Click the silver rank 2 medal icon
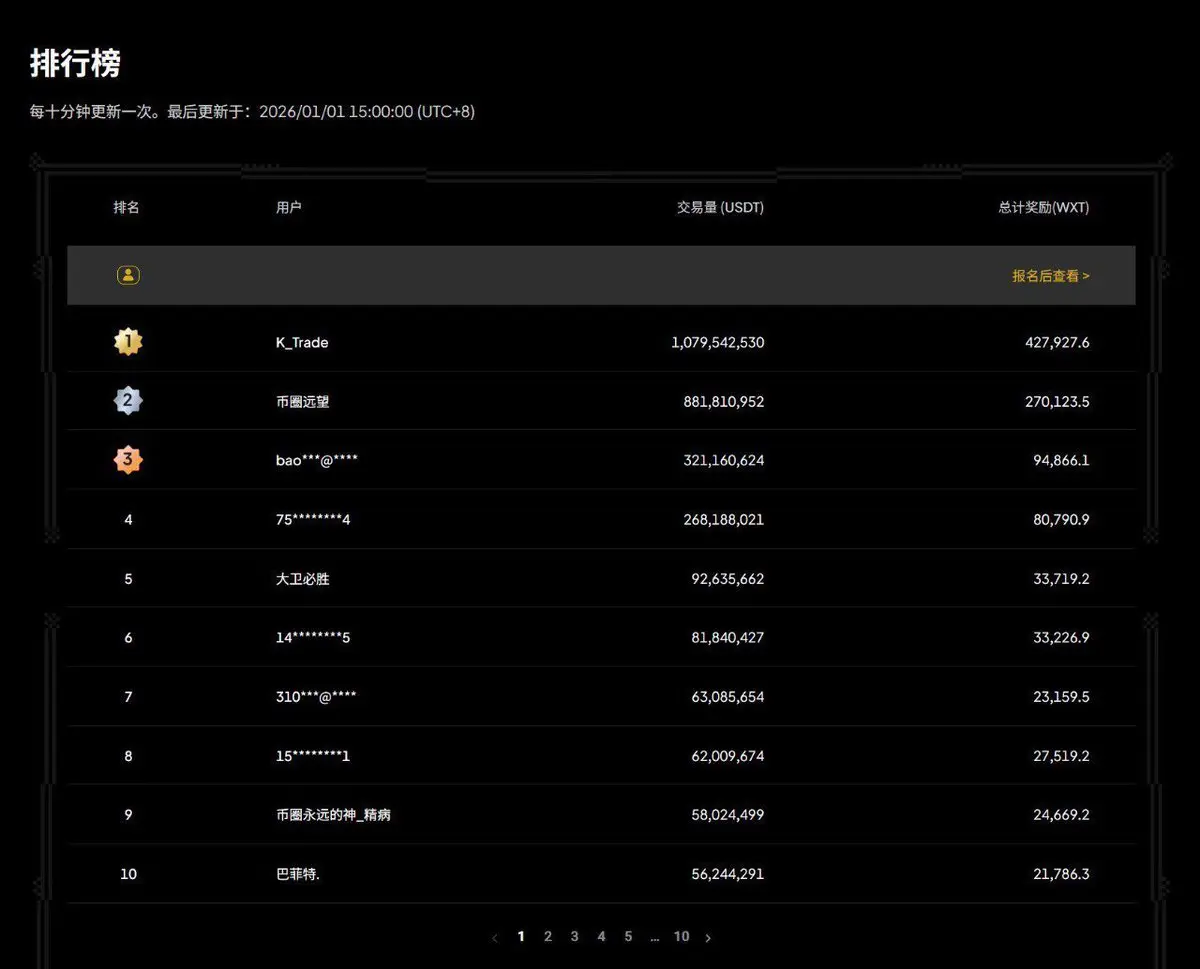The image size is (1200, 969). coord(128,401)
